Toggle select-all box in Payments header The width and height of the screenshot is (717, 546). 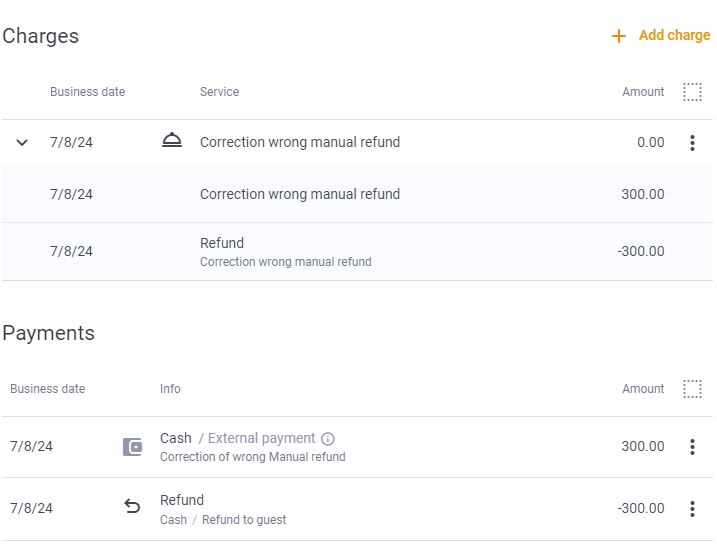click(692, 389)
